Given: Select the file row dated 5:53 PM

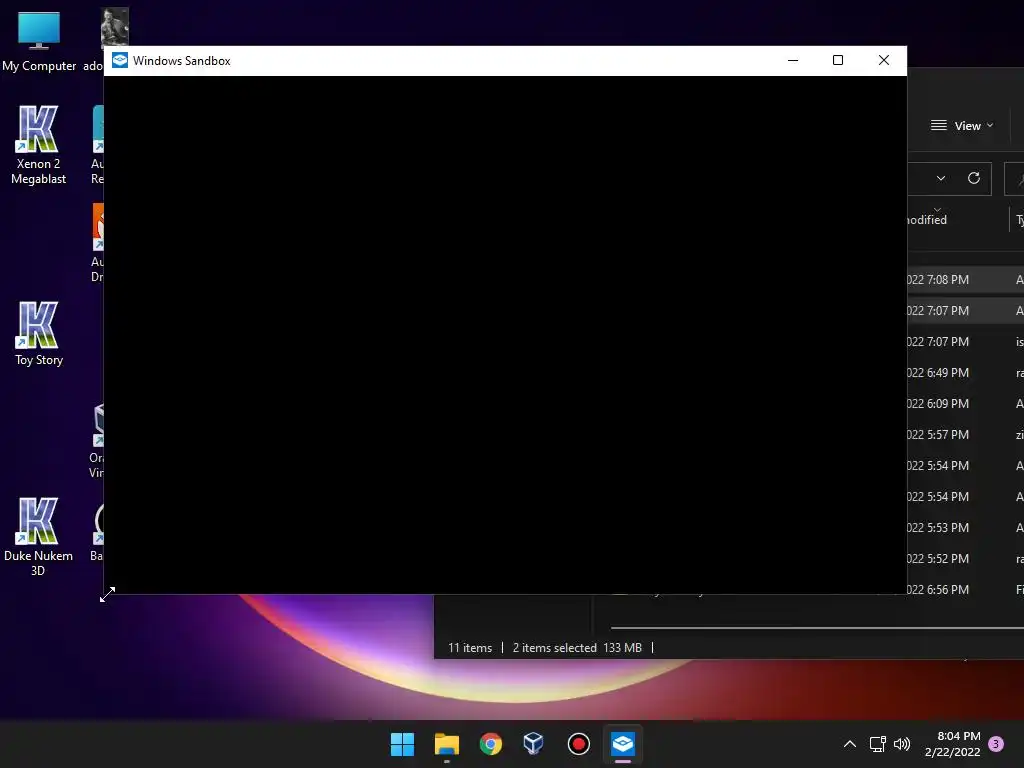Looking at the screenshot, I should coord(965,528).
